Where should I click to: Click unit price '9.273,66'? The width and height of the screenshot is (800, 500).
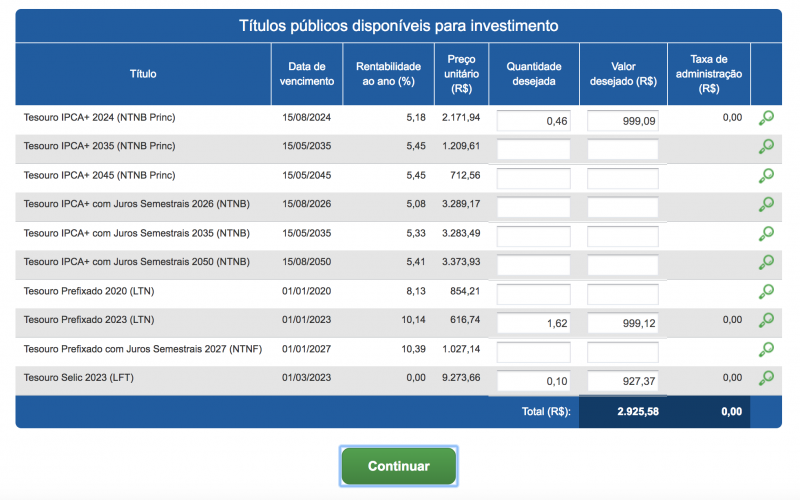click(x=461, y=378)
